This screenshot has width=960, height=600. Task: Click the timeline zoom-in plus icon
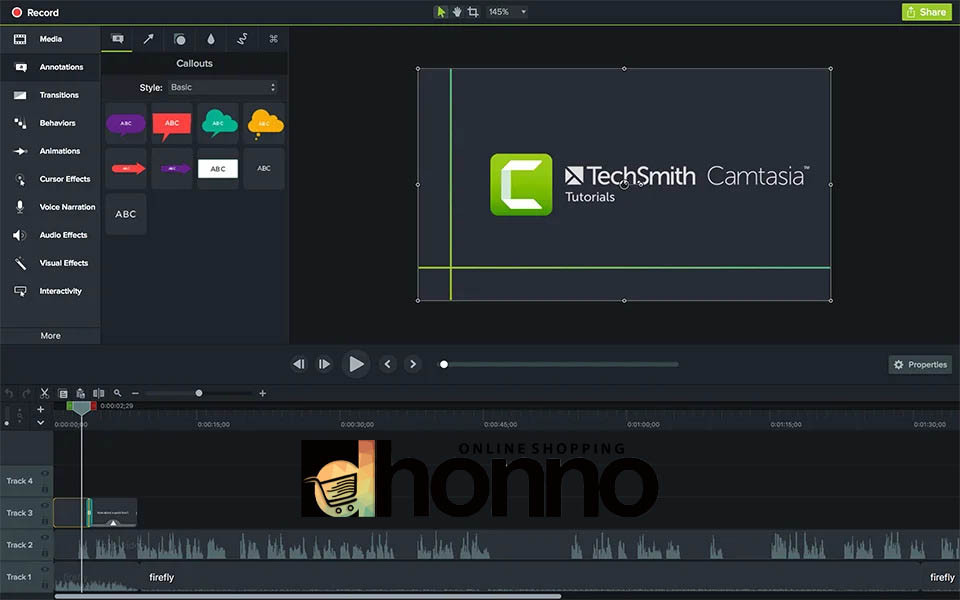click(x=263, y=394)
